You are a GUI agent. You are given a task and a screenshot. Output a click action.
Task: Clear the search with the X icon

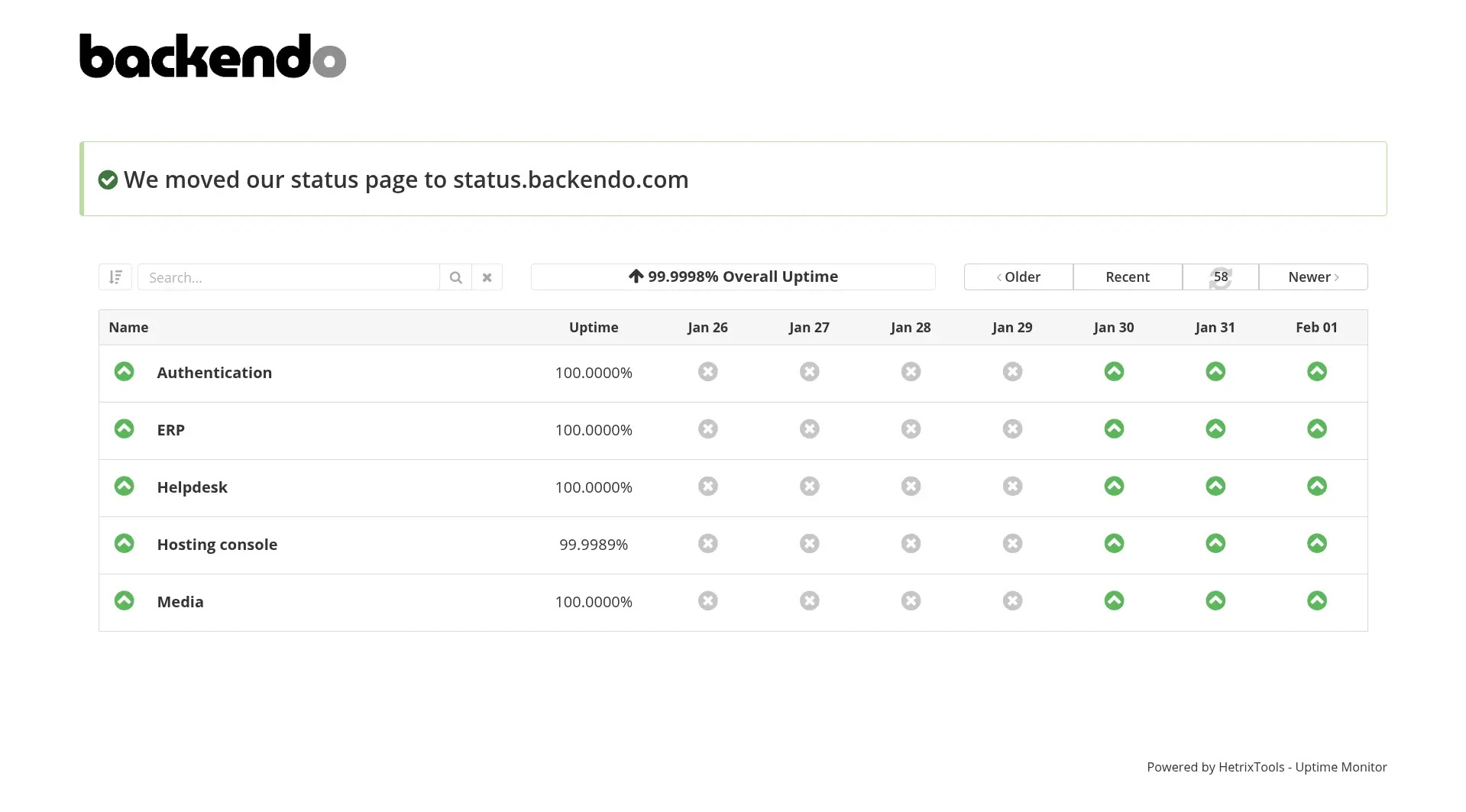pos(487,277)
